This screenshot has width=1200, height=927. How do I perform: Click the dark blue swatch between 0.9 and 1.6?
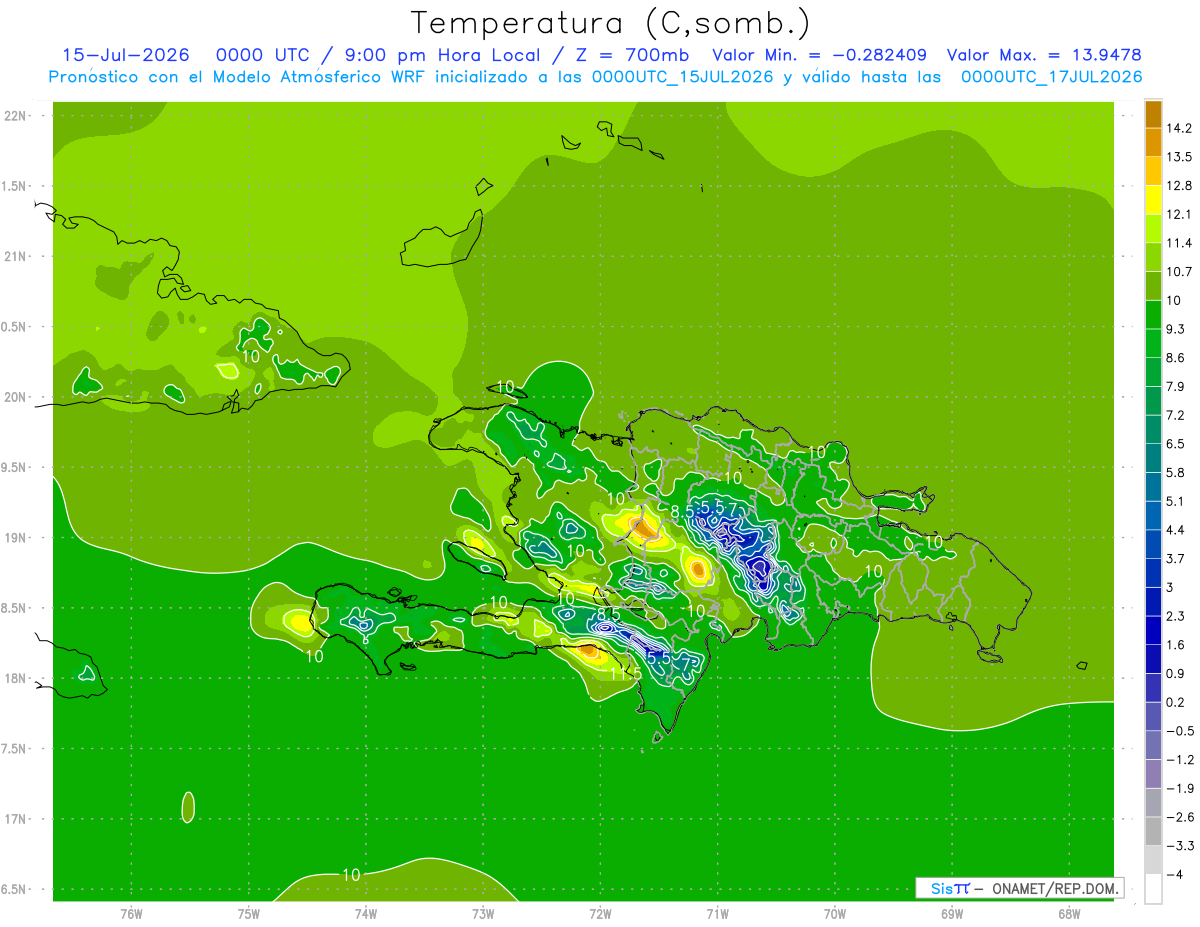(1153, 659)
